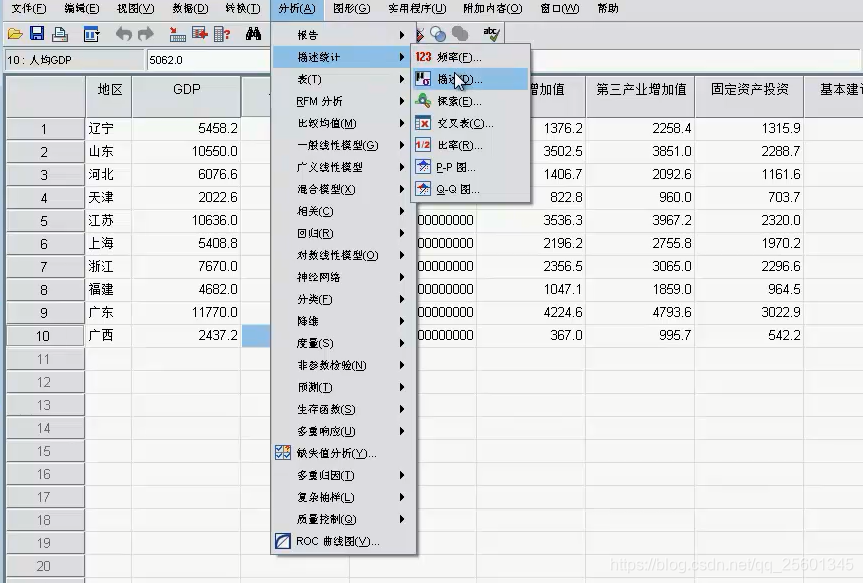
Task: Select the 多重响应(U) menu entry
Action: click(x=344, y=431)
